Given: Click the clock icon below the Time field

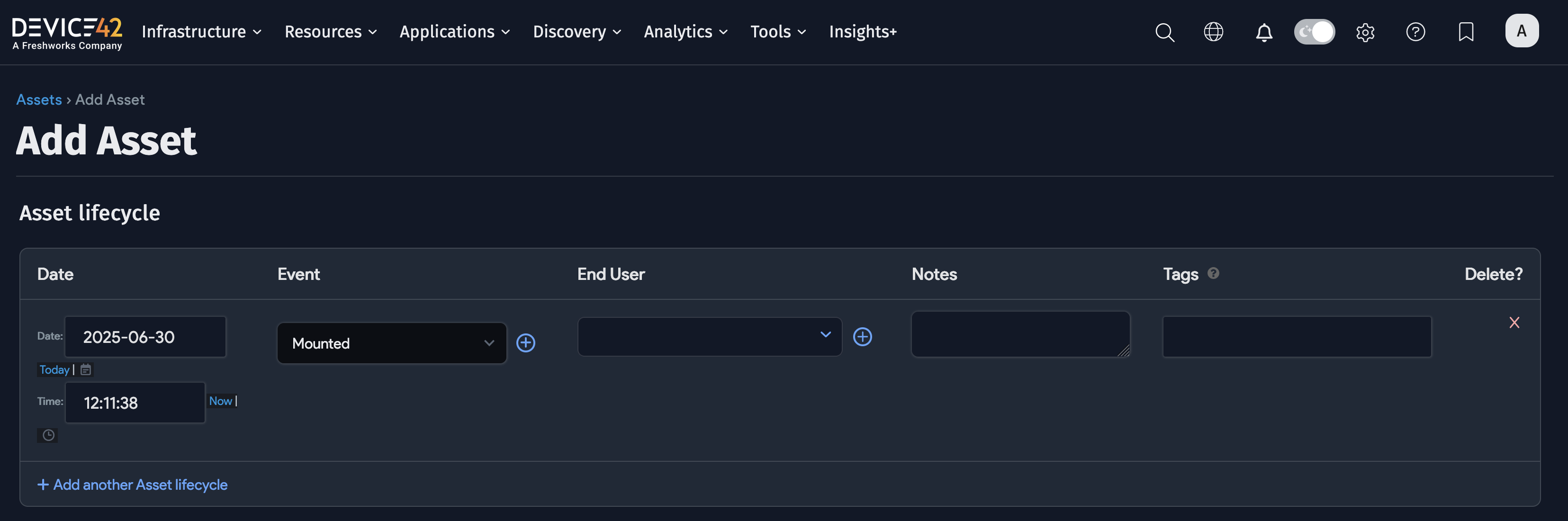Looking at the screenshot, I should (48, 435).
